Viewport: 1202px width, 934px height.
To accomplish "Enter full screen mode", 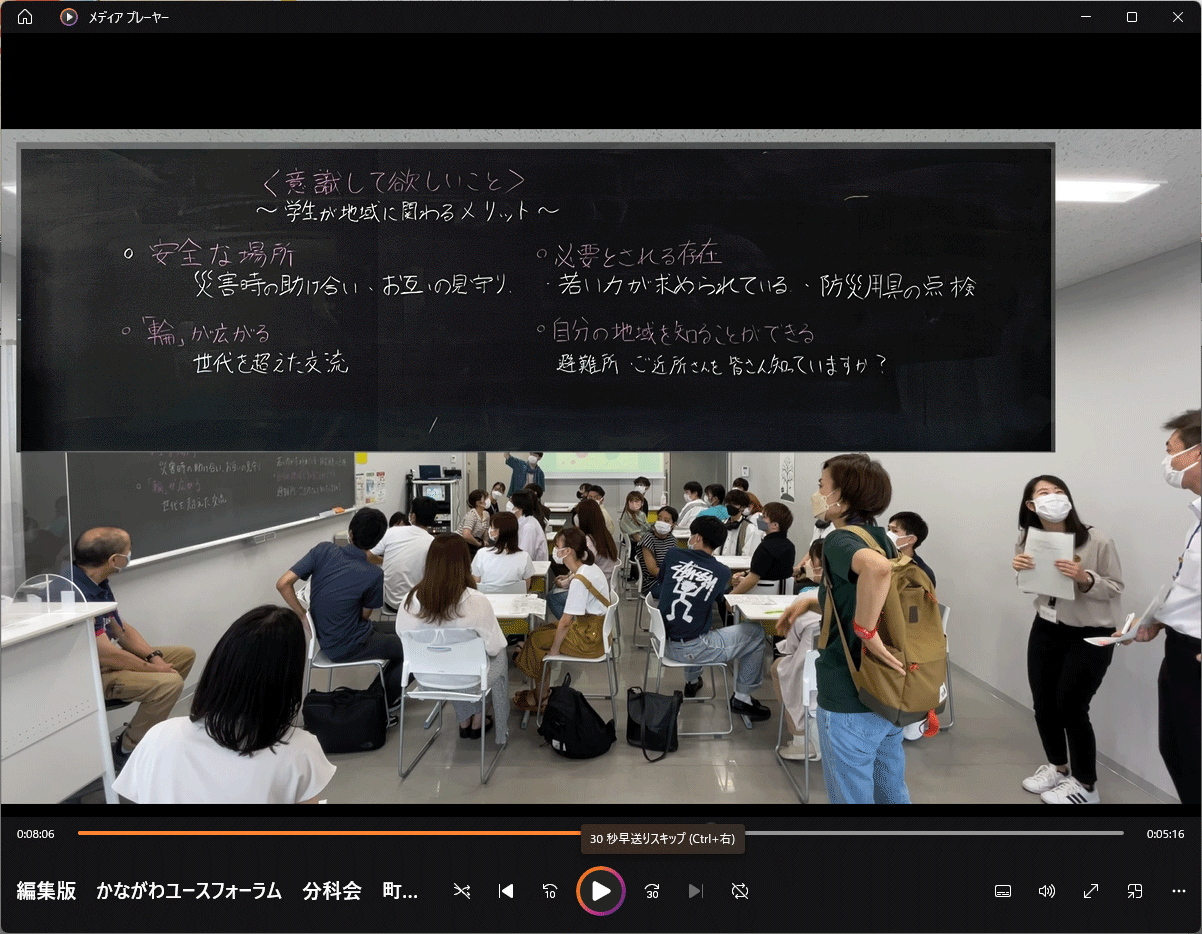I will [x=1091, y=891].
